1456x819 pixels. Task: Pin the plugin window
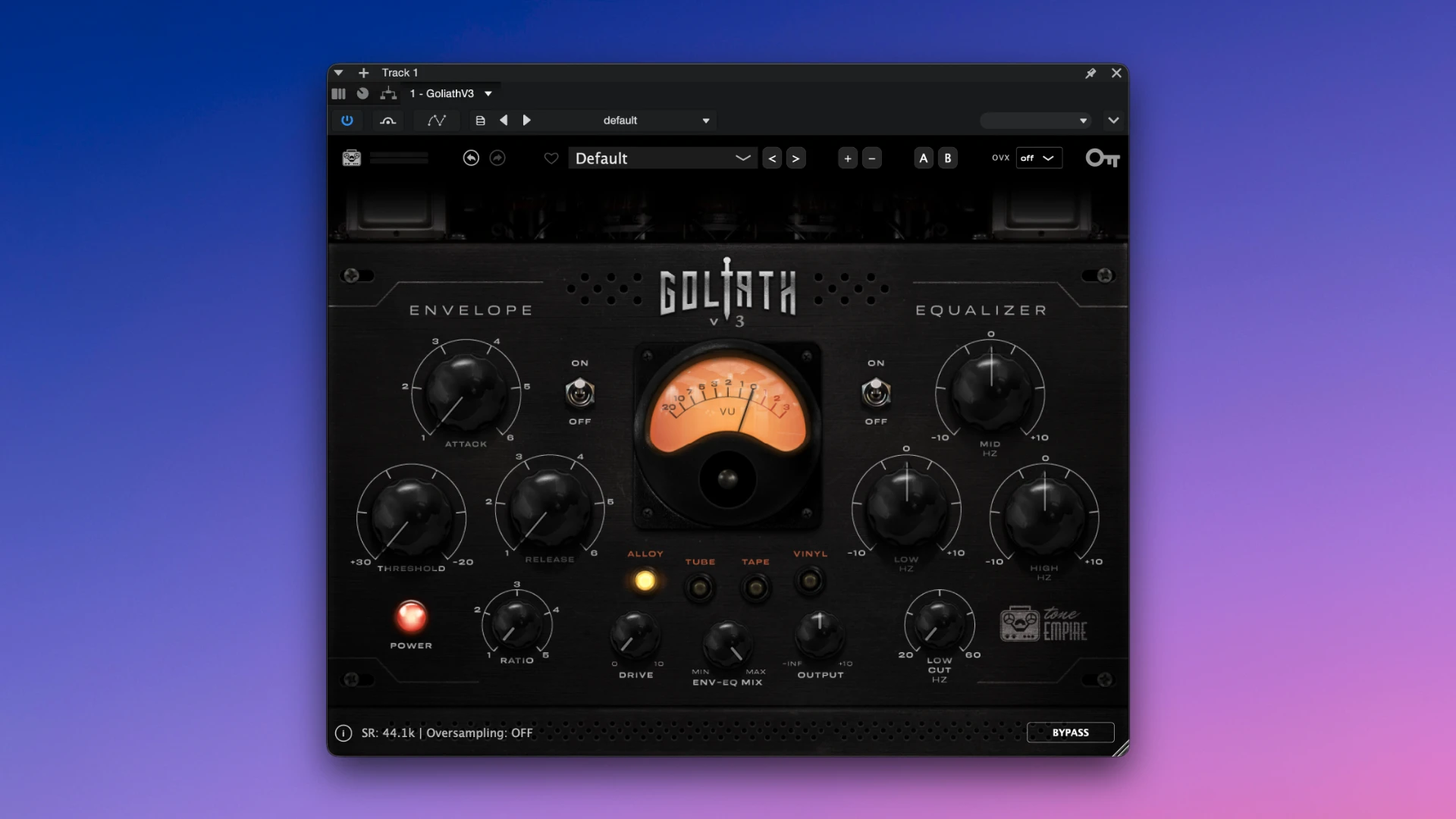pos(1090,73)
